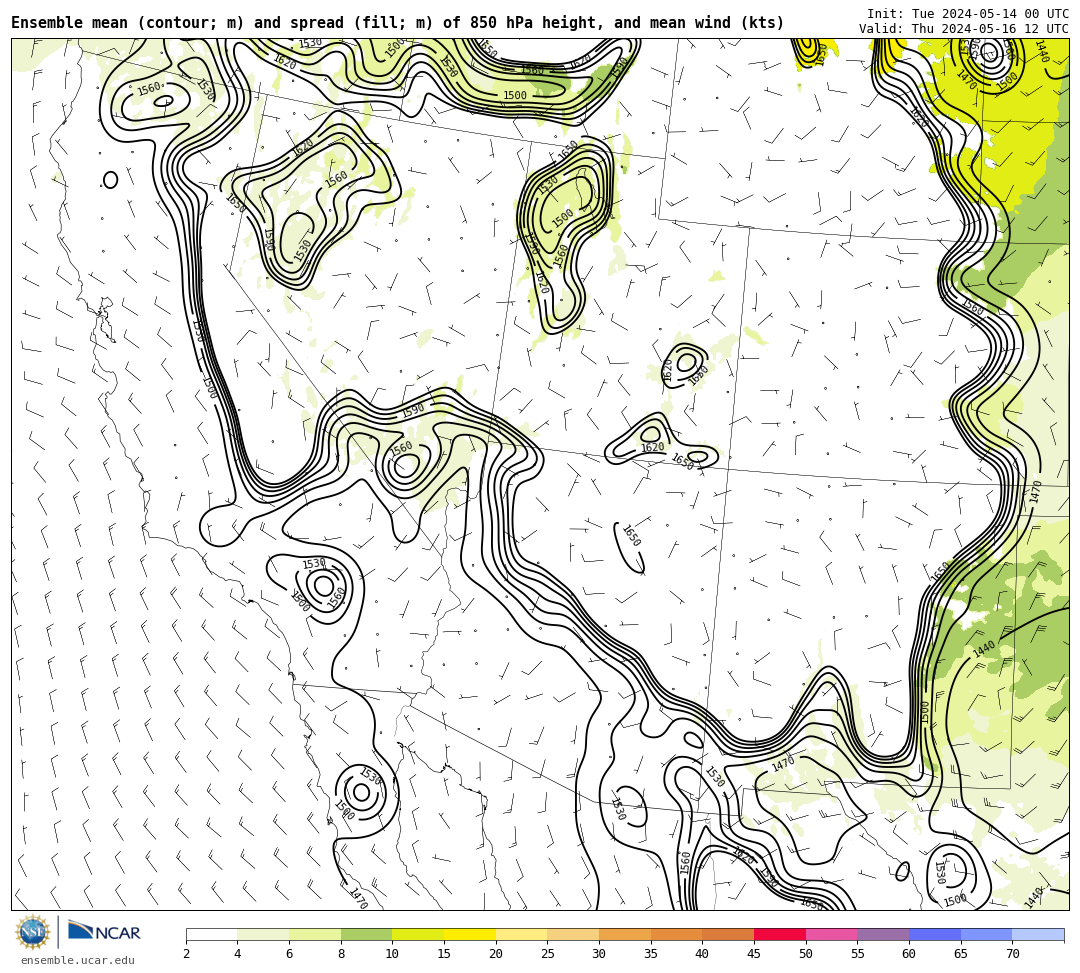The width and height of the screenshot is (1080, 973).
Task: Click the NCAR logo
Action: click(104, 932)
